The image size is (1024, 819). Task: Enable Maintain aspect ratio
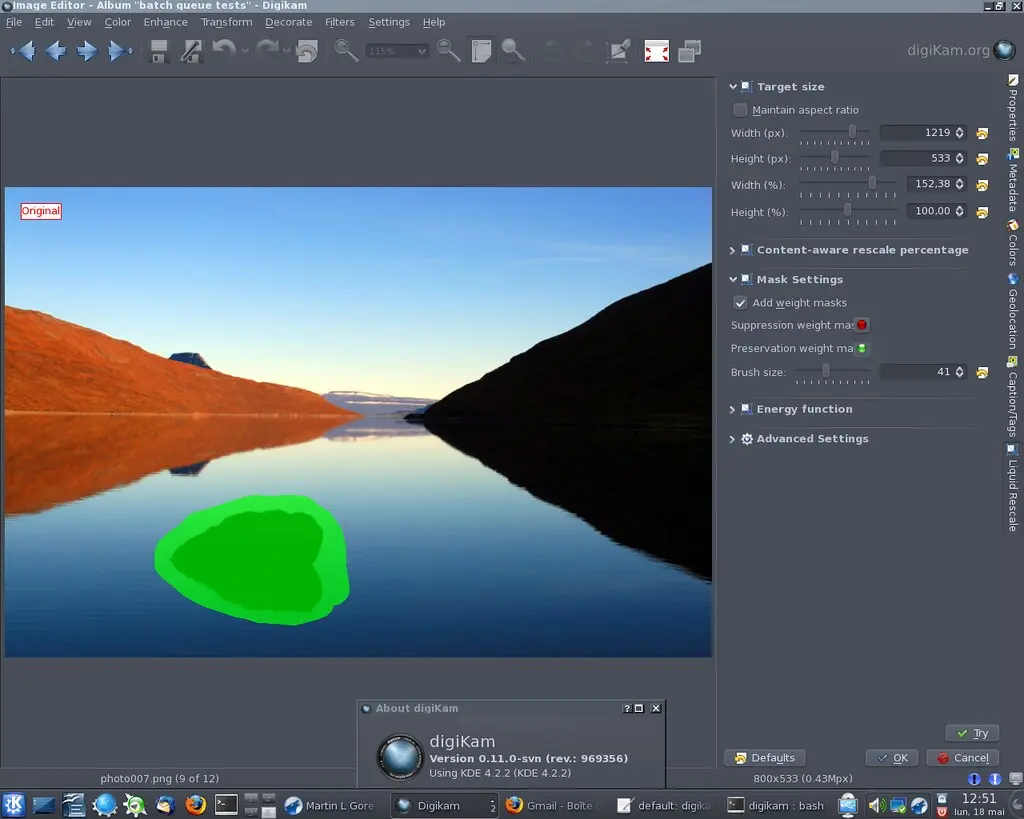click(739, 110)
